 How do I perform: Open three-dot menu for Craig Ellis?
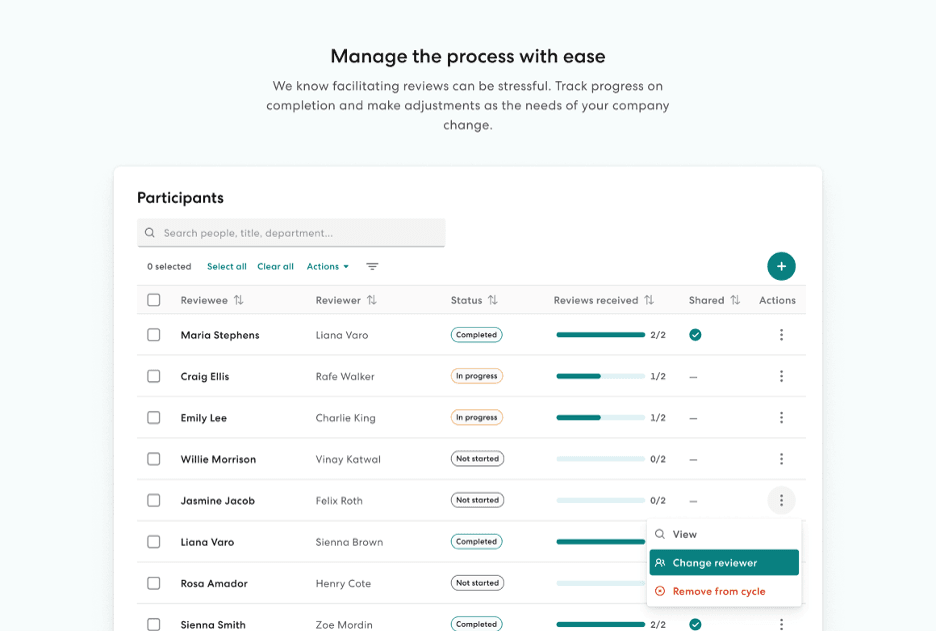(x=781, y=377)
